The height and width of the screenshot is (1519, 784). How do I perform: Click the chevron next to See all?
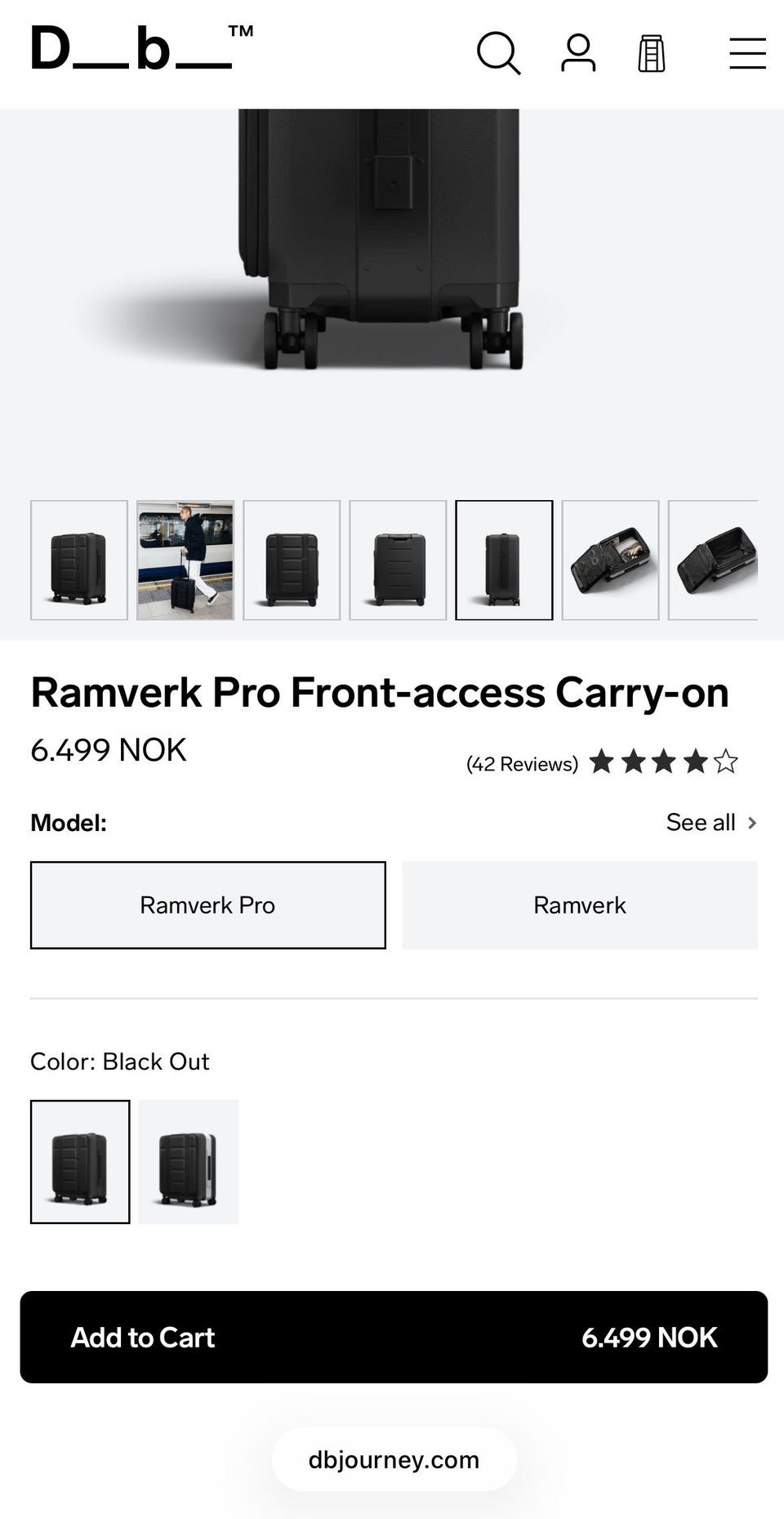point(752,823)
